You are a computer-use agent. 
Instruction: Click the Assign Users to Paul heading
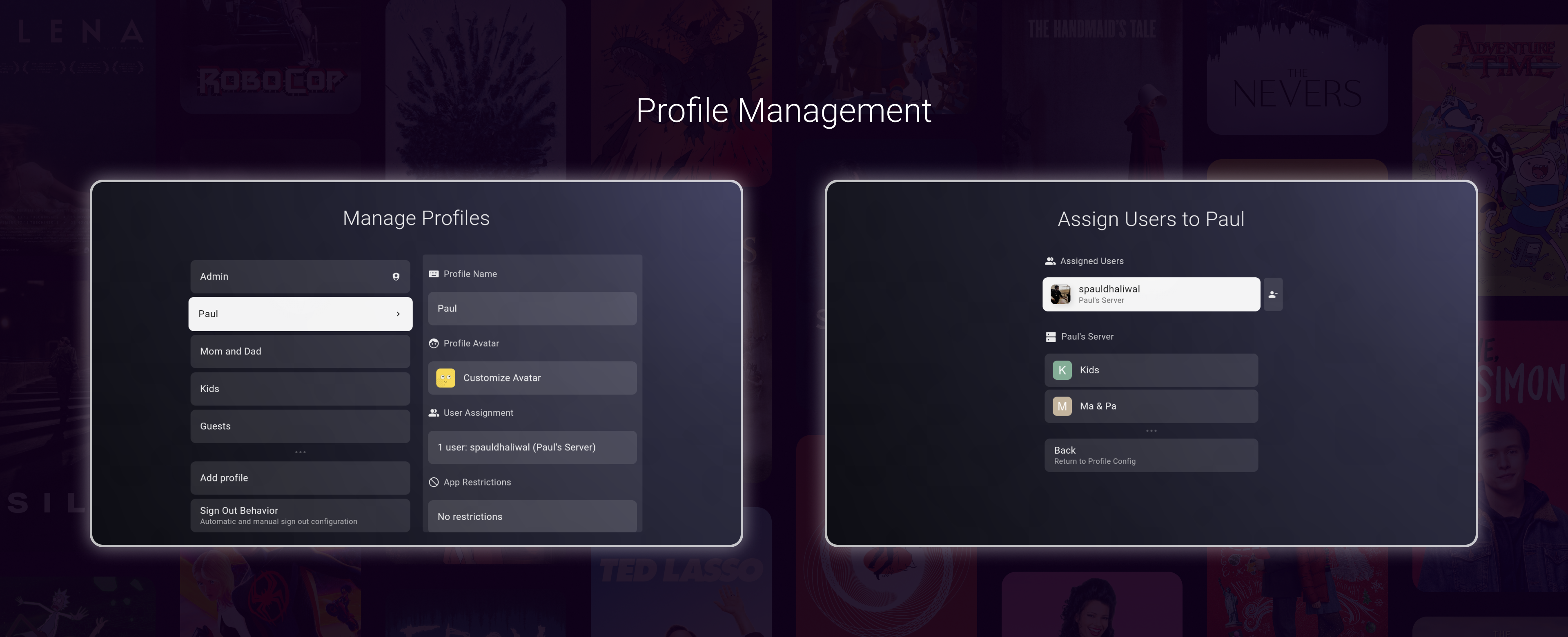tap(1151, 219)
